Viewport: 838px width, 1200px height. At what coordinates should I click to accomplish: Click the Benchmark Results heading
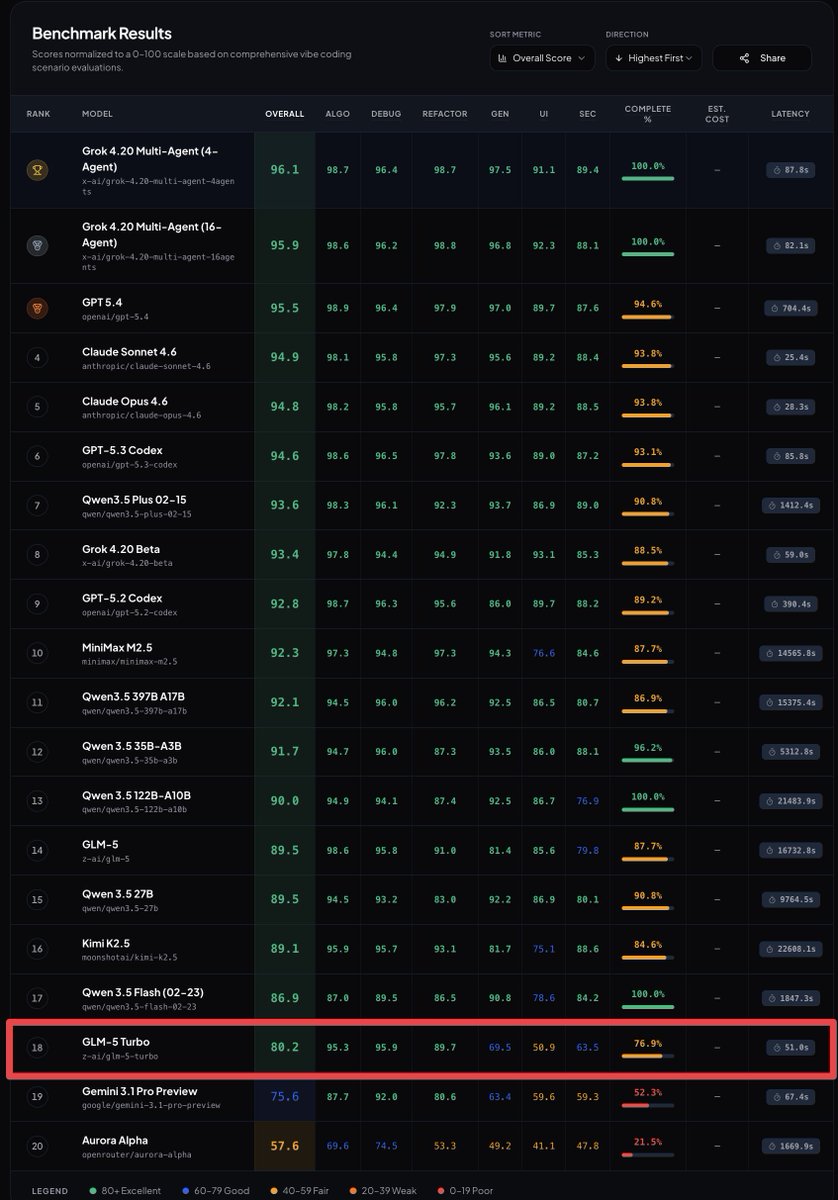tap(102, 34)
